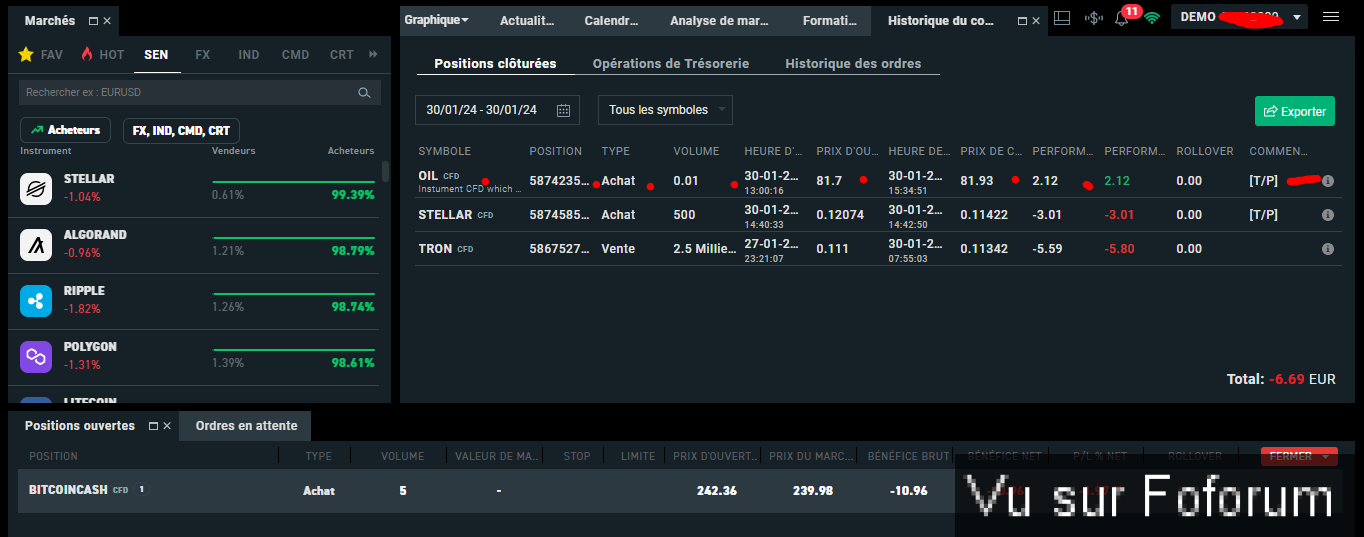Screen dimensions: 1364x537
Task: Open the Graphique dropdown menu
Action: 437,20
